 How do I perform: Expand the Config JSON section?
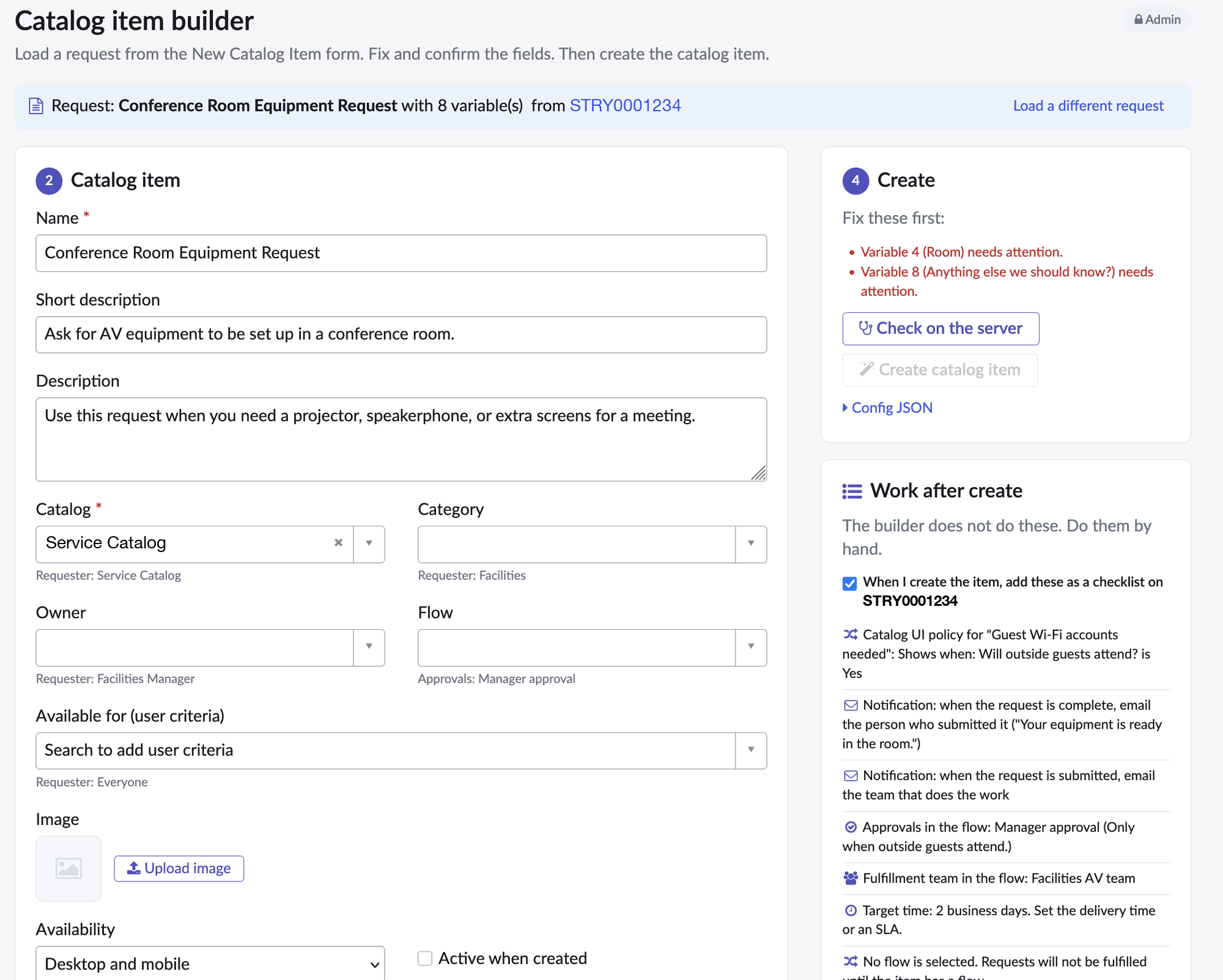coord(887,408)
